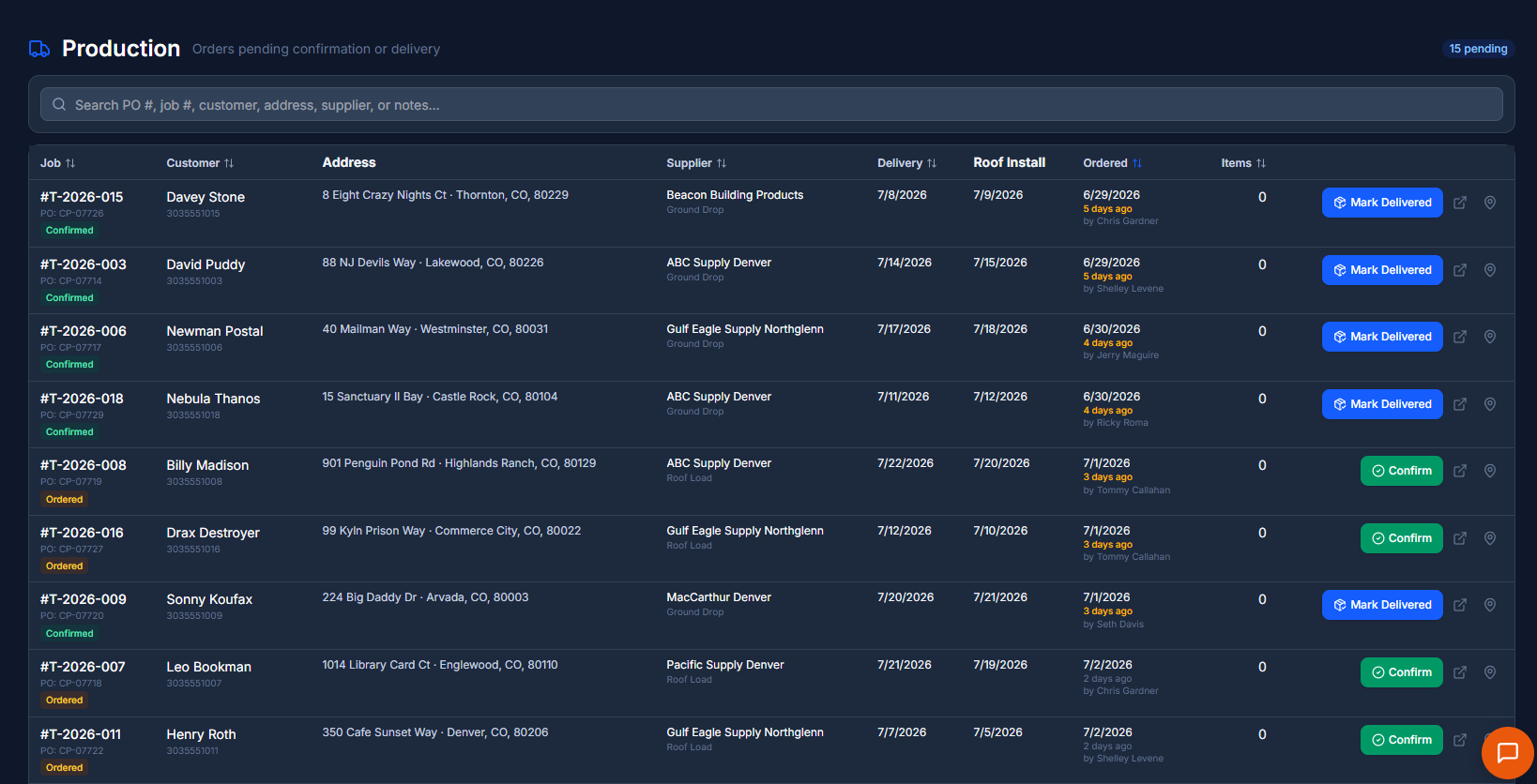
Task: Click the Roof Install column header
Action: pyautogui.click(x=1009, y=162)
